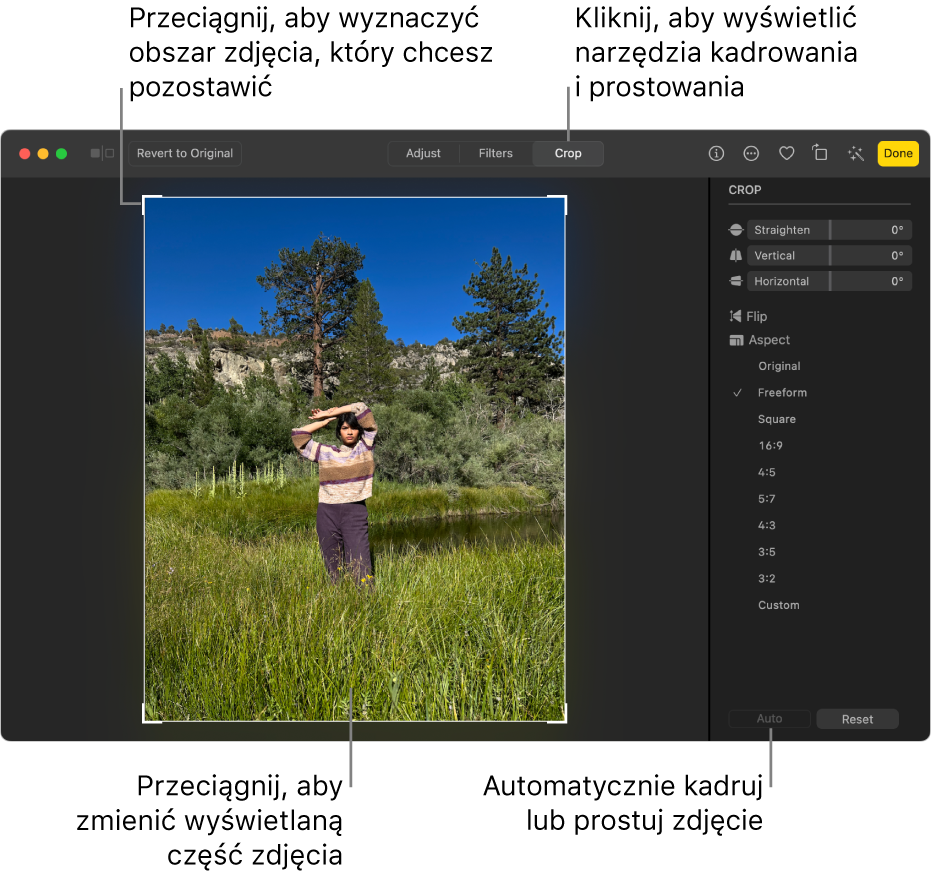Toggle the before/after split view button
931x880 pixels.
(x=102, y=153)
